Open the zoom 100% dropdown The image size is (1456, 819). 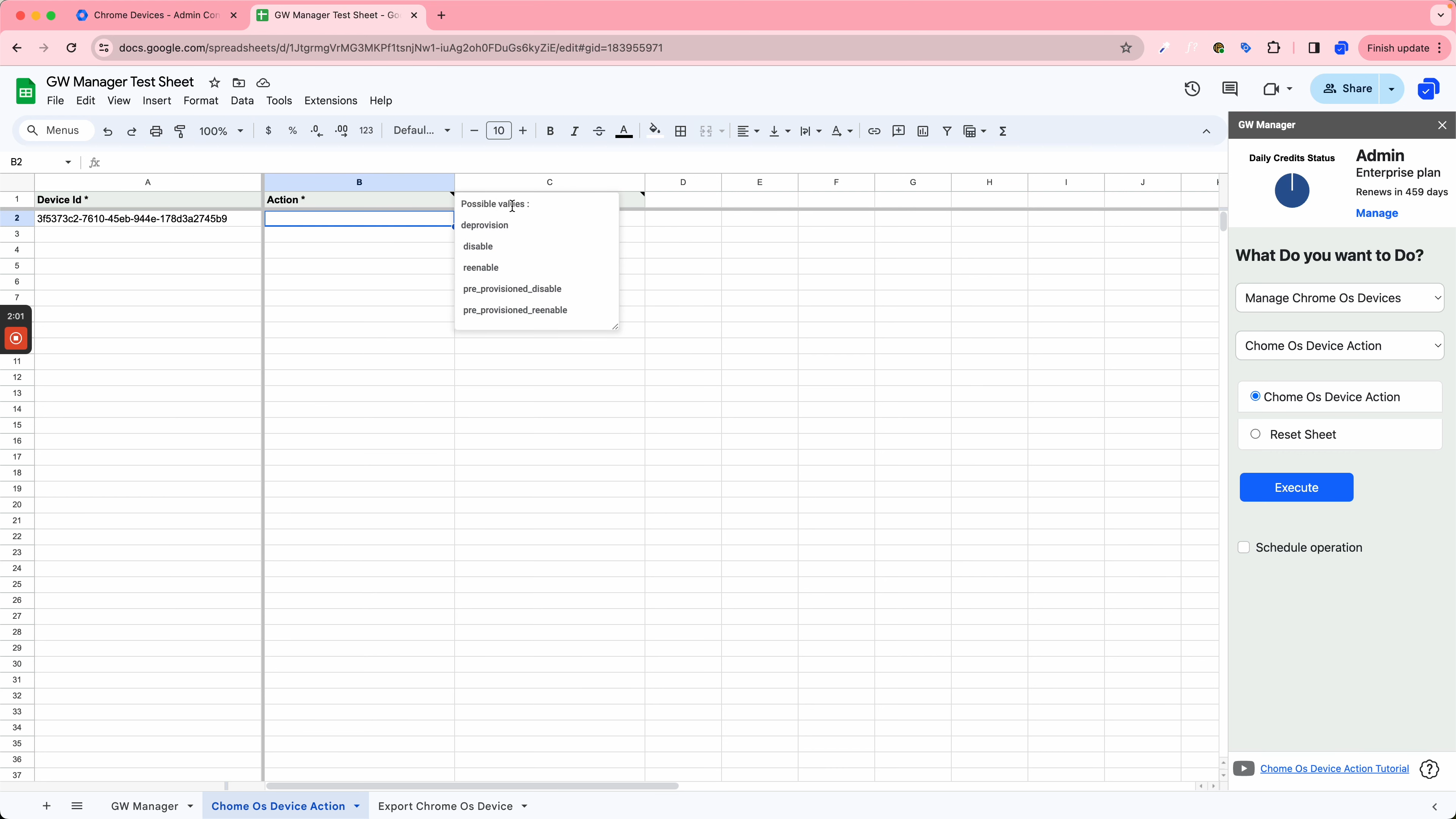coord(221,131)
